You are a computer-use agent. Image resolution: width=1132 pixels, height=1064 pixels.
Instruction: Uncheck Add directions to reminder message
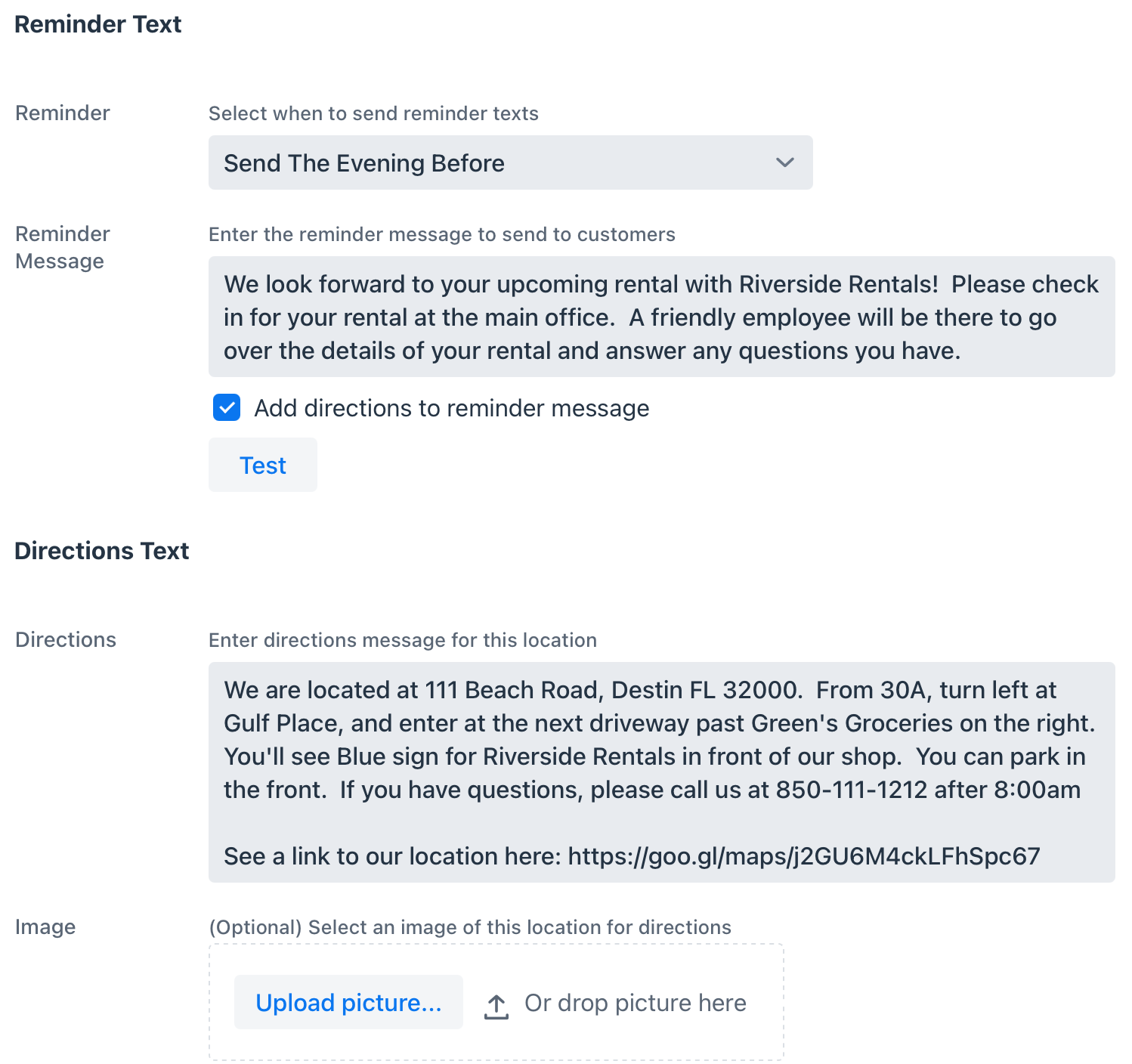pyautogui.click(x=227, y=407)
